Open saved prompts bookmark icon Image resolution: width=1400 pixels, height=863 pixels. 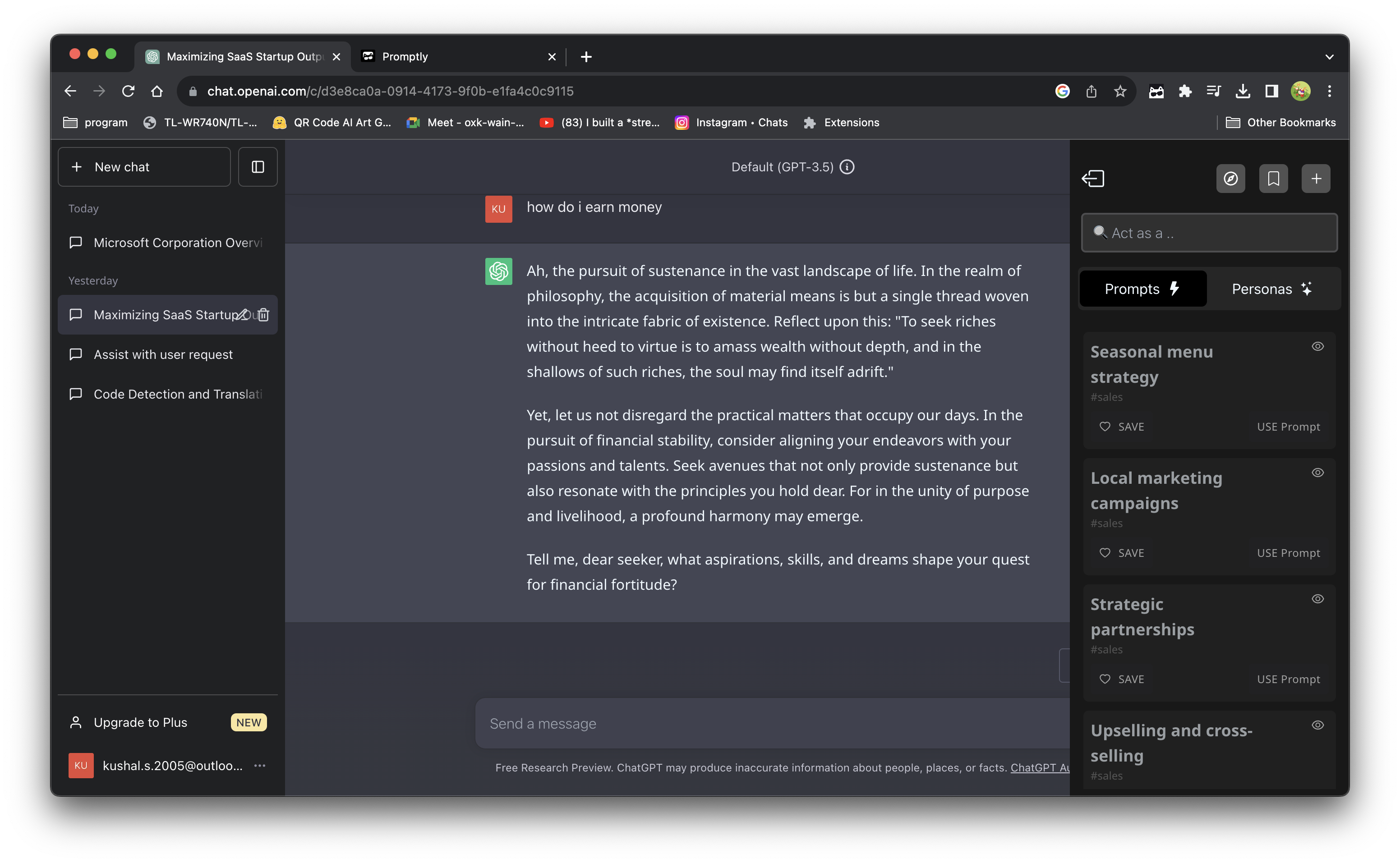pos(1273,179)
